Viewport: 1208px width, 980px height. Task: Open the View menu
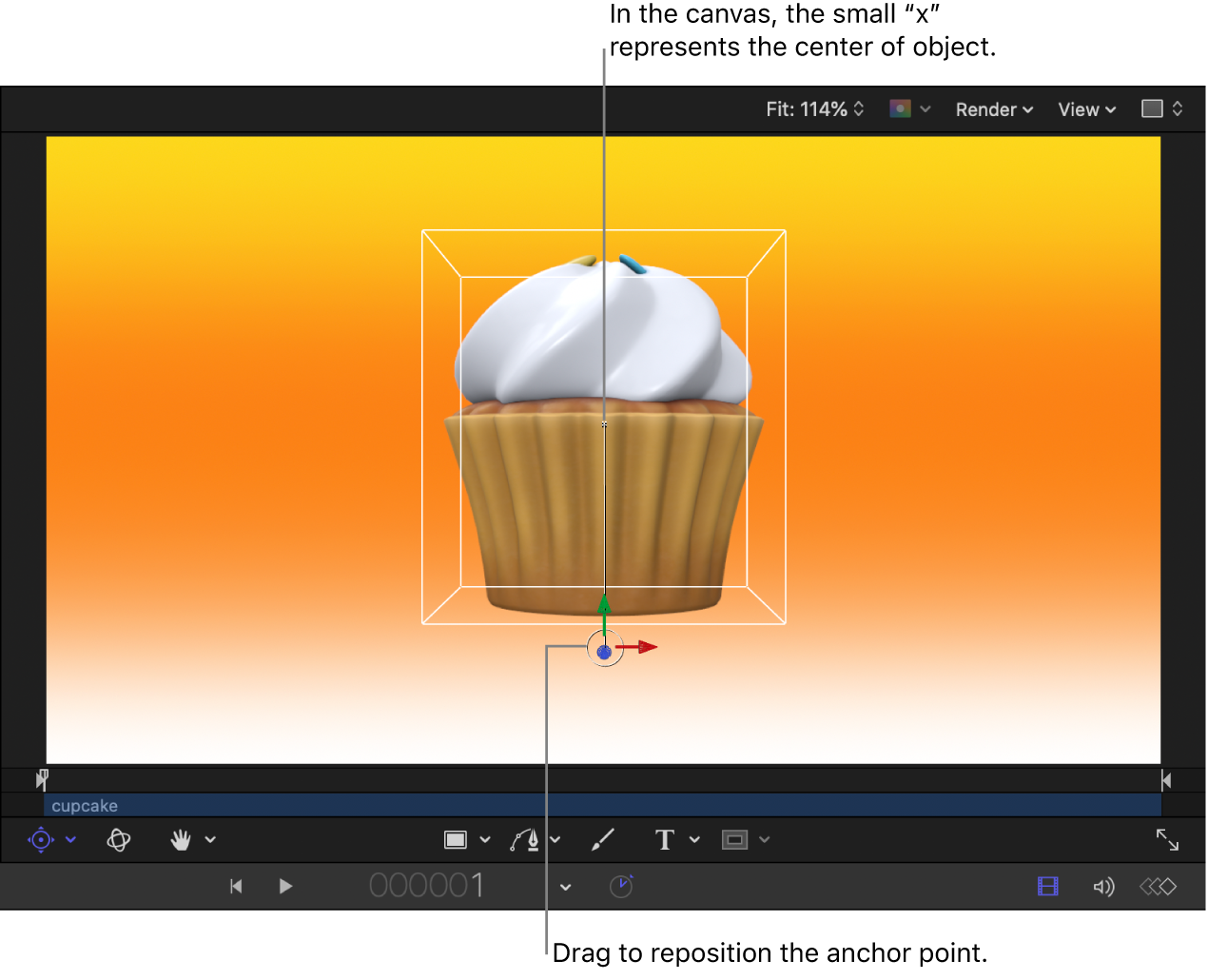(x=1085, y=108)
